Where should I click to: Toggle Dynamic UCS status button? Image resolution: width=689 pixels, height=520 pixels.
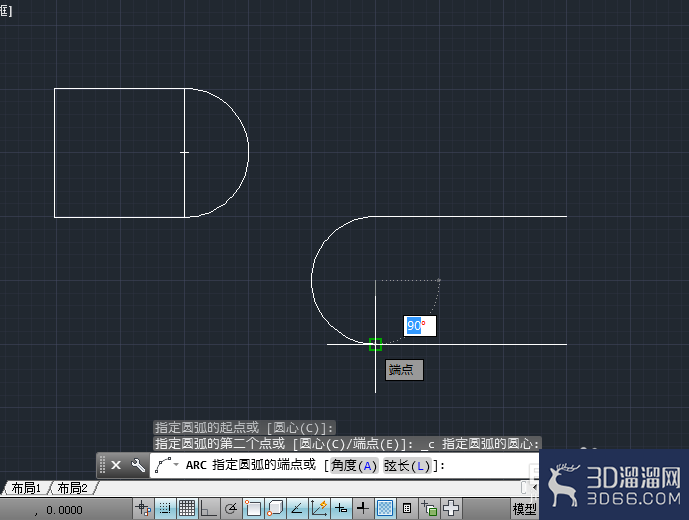point(319,509)
